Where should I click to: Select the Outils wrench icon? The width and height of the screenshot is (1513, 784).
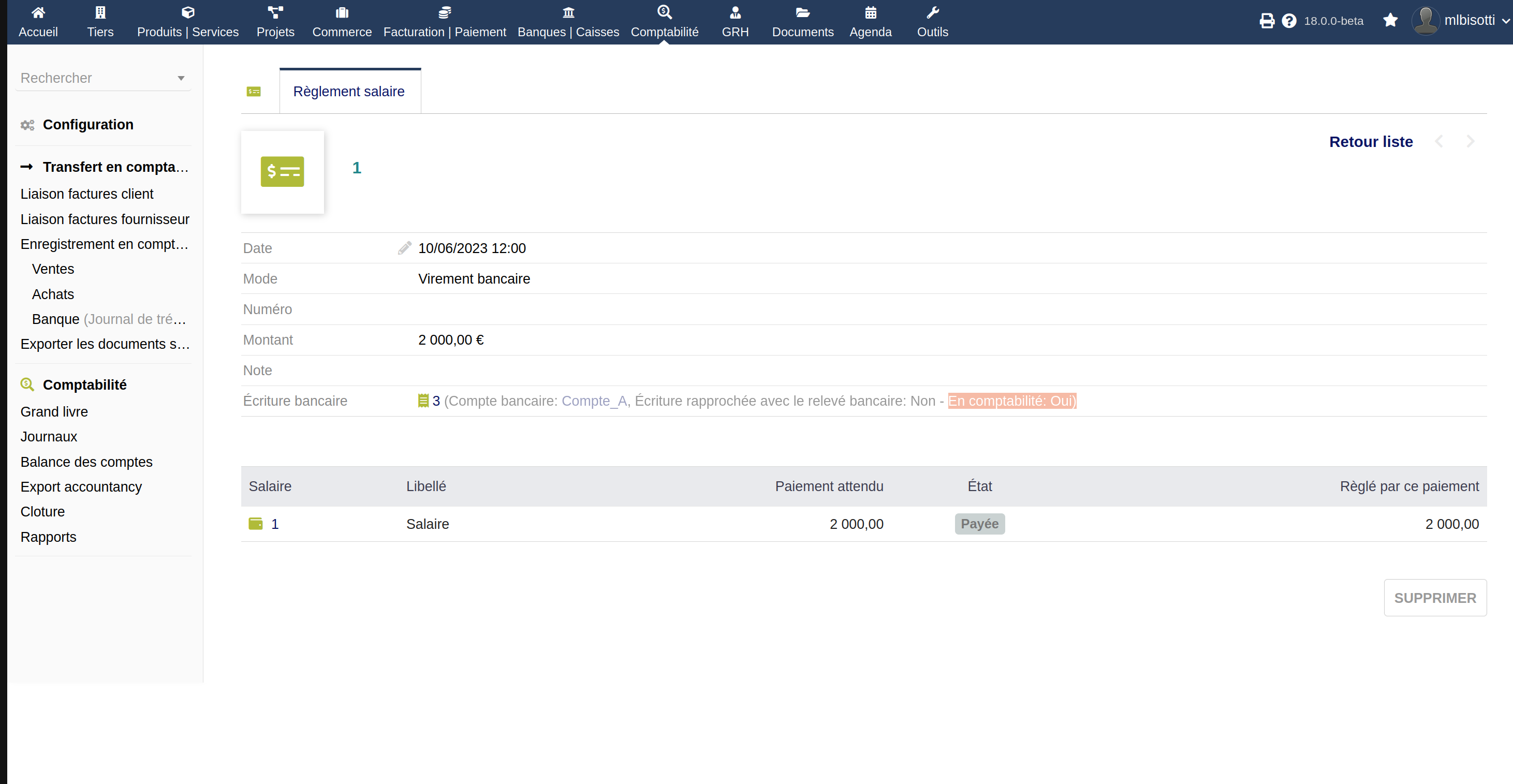[933, 11]
